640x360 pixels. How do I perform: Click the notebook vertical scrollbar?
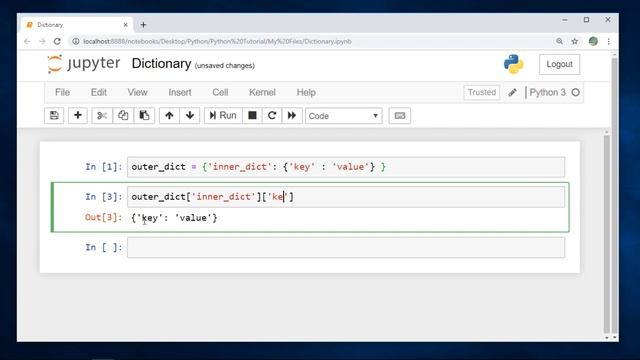click(607, 234)
